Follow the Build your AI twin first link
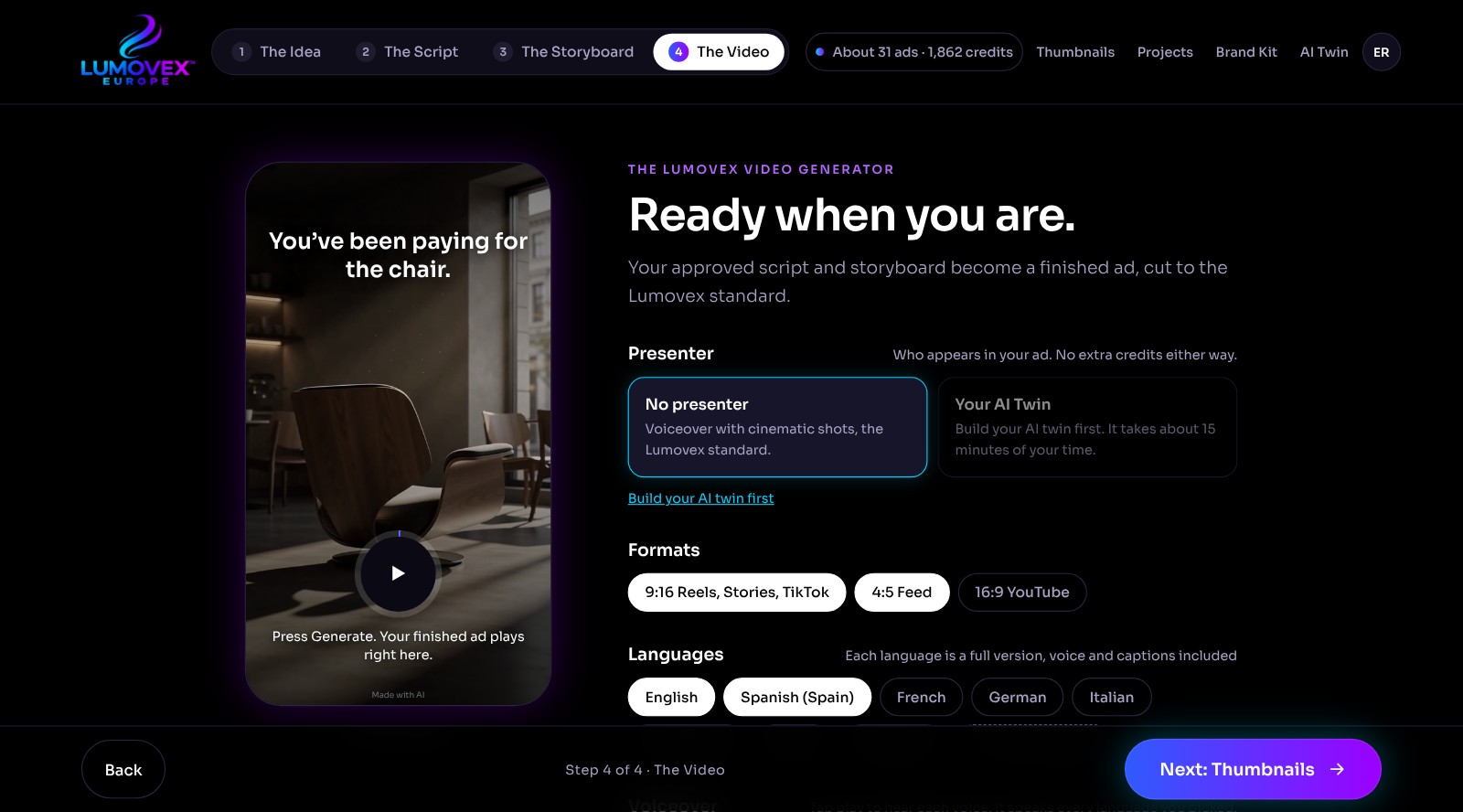 coord(700,498)
